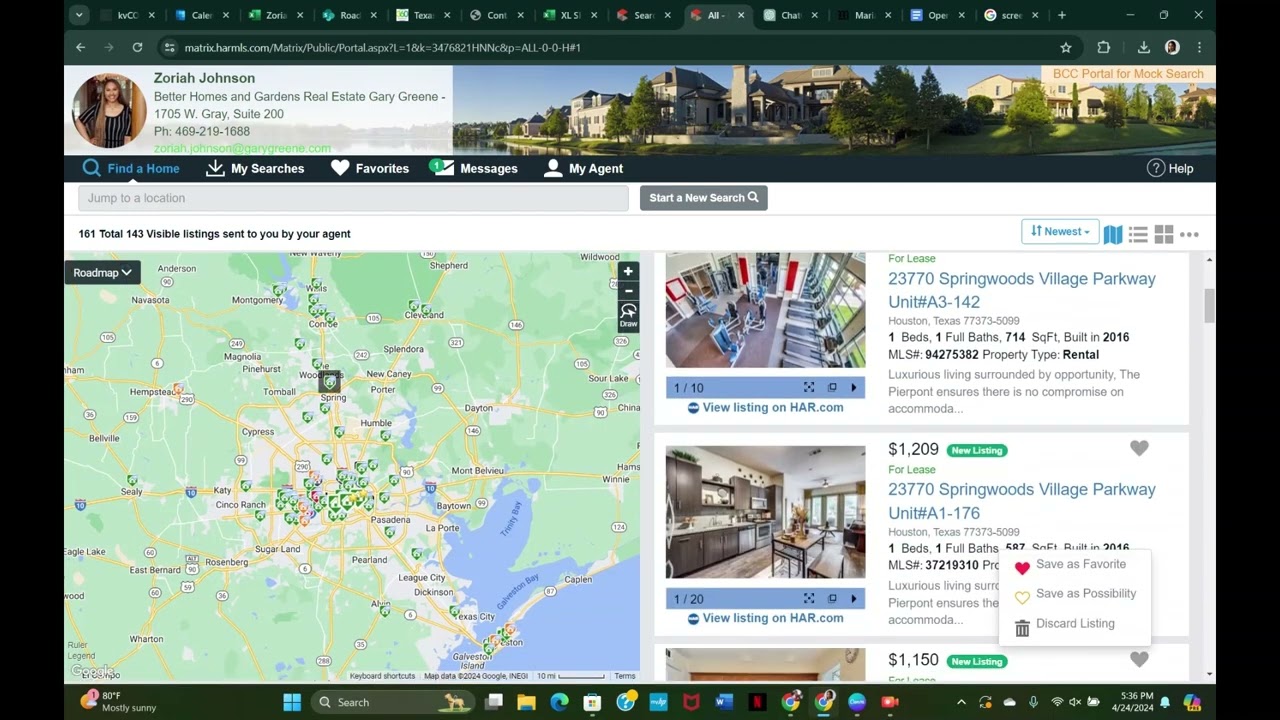Switch to map view icon
The width and height of the screenshot is (1280, 720).
click(x=1113, y=234)
